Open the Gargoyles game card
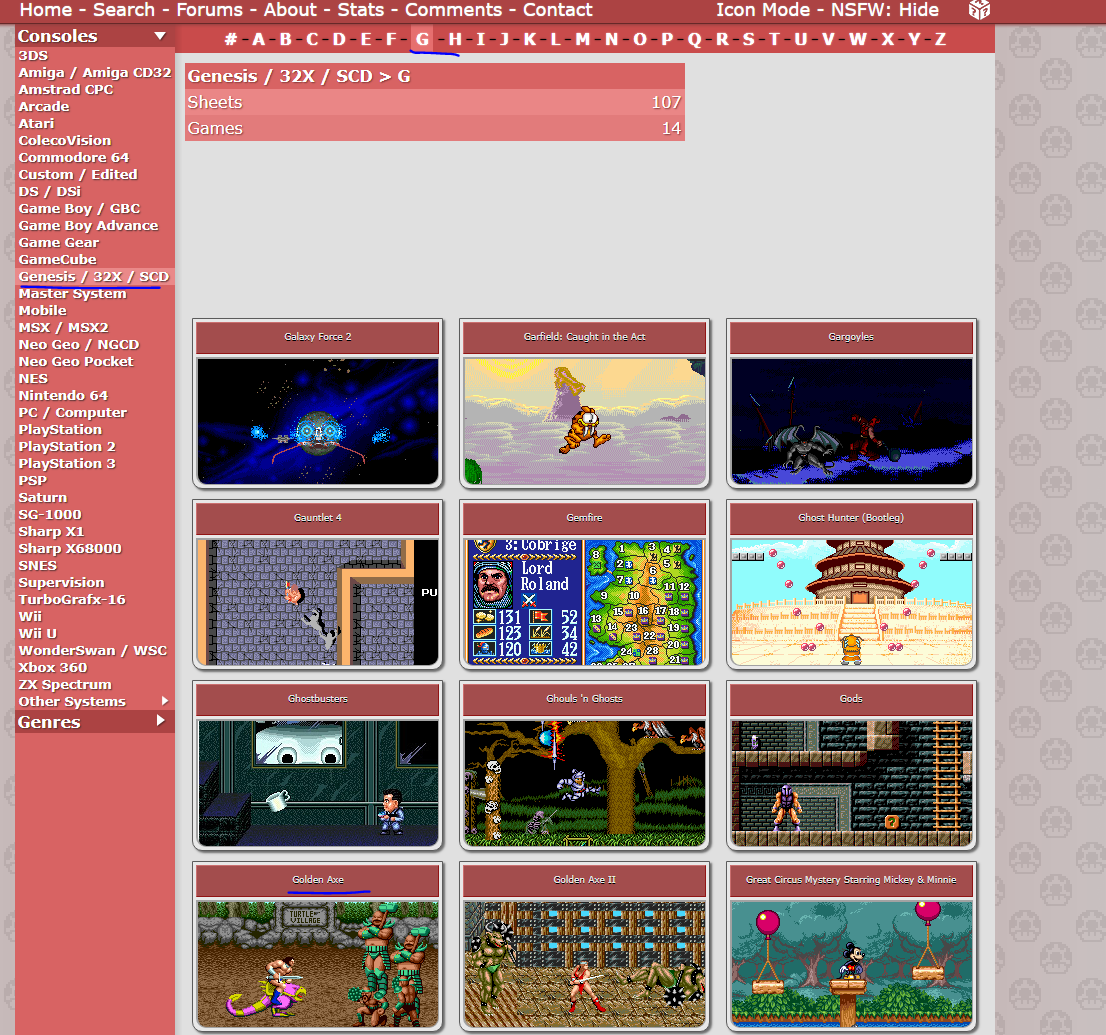This screenshot has height=1035, width=1106. click(851, 403)
